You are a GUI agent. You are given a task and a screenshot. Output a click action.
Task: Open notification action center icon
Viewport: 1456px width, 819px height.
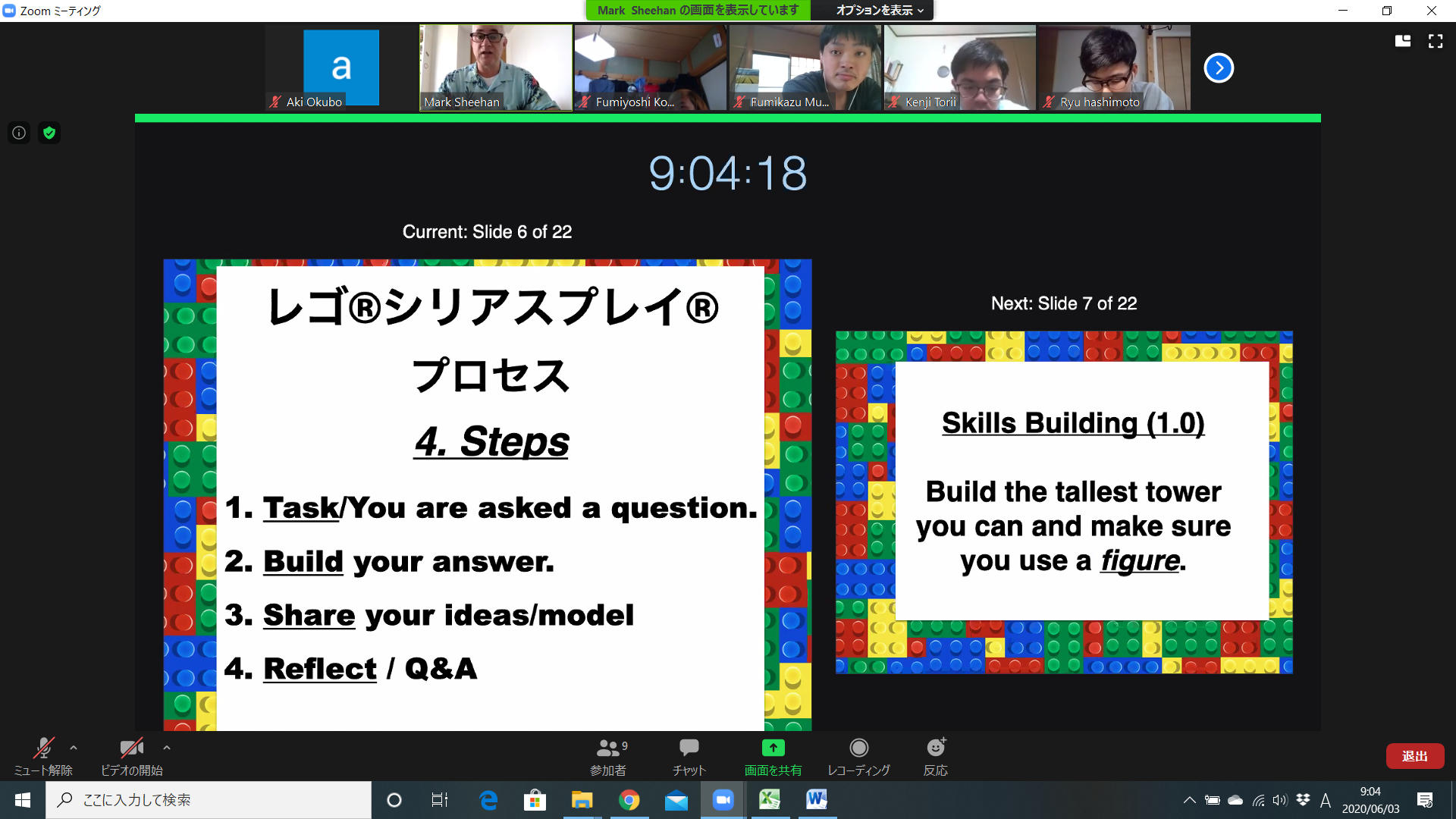click(x=1425, y=800)
